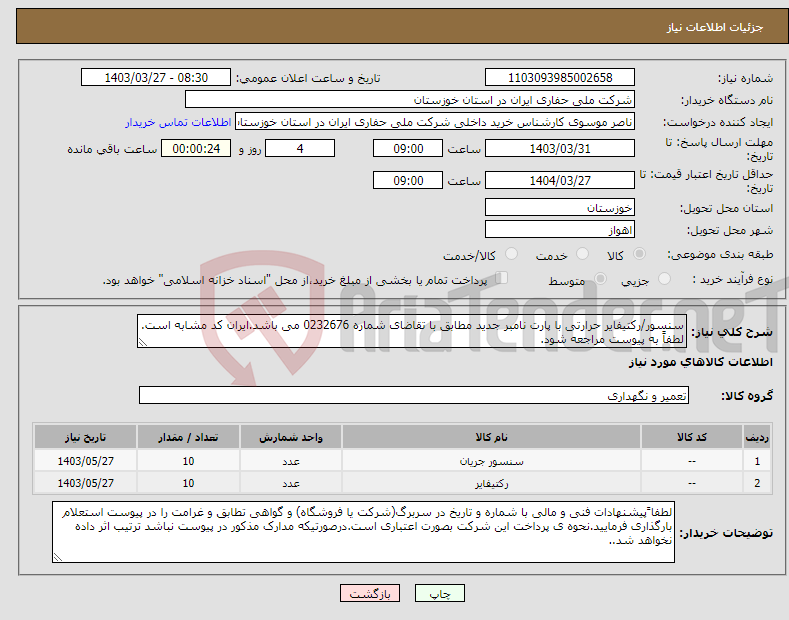Click the گروه کالا field تعمیر و نگهداری
This screenshot has height=620, width=789.
point(414,396)
